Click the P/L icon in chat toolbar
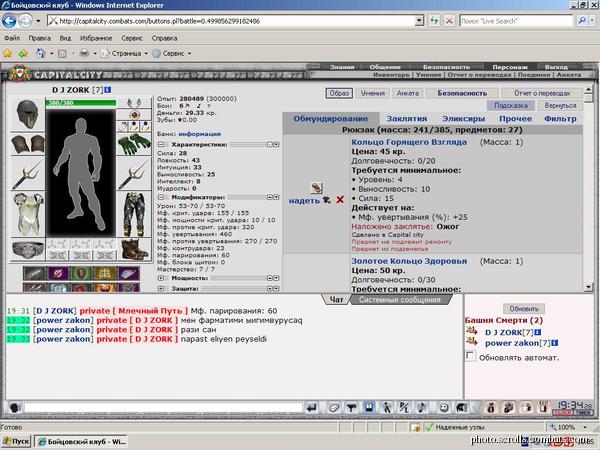The height and width of the screenshot is (450, 600). 404,408
